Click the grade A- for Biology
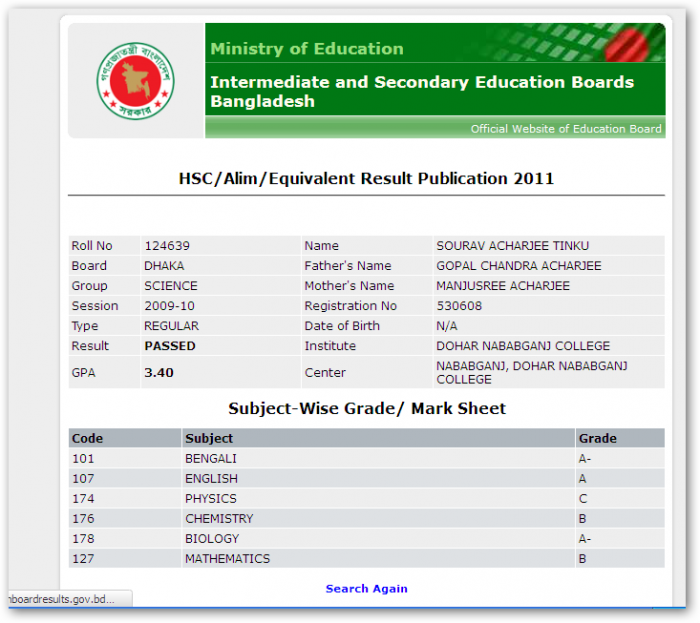This screenshot has height=623, width=700. [x=584, y=539]
